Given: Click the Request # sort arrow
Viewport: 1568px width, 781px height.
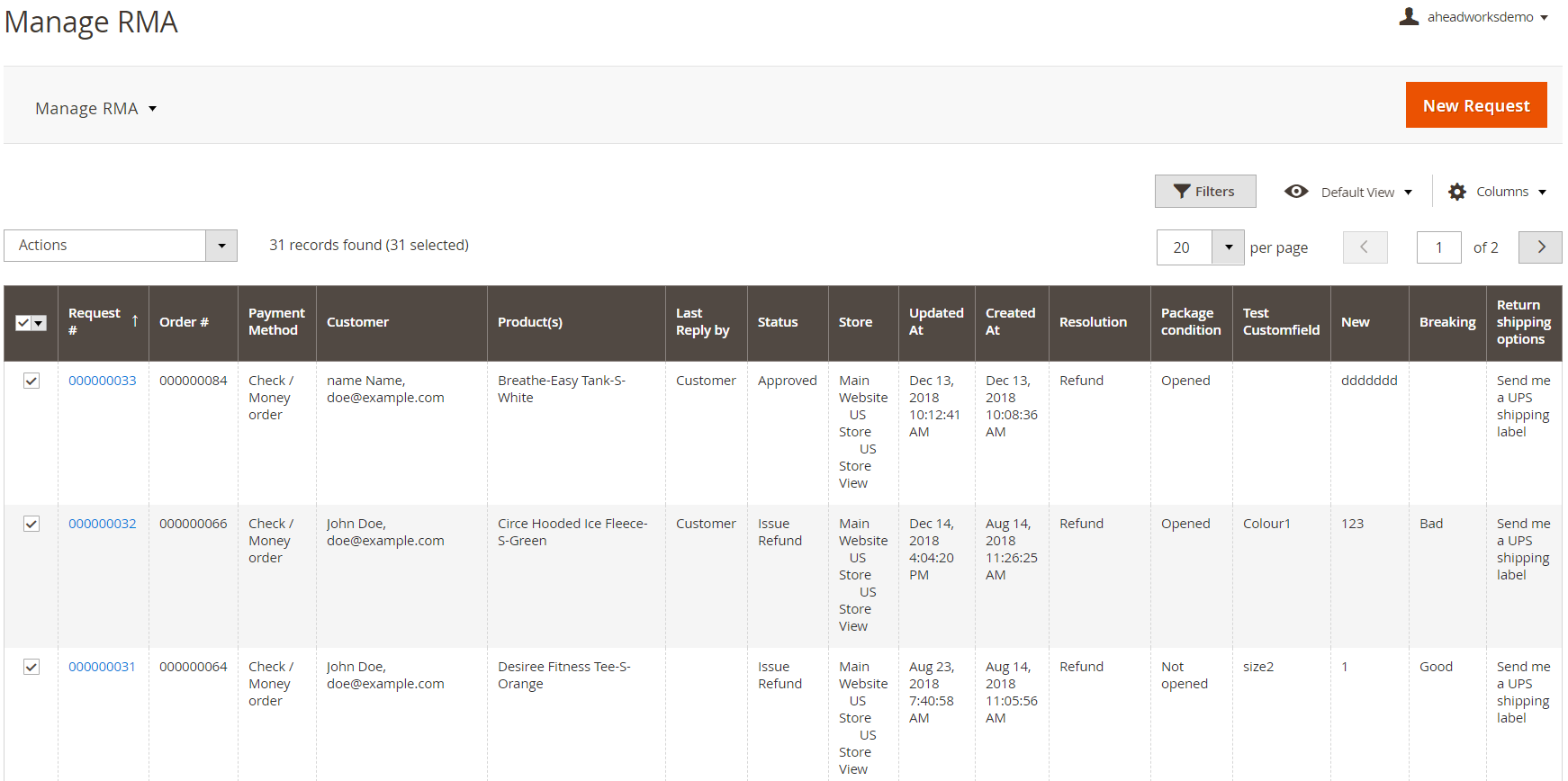Looking at the screenshot, I should click(x=135, y=320).
